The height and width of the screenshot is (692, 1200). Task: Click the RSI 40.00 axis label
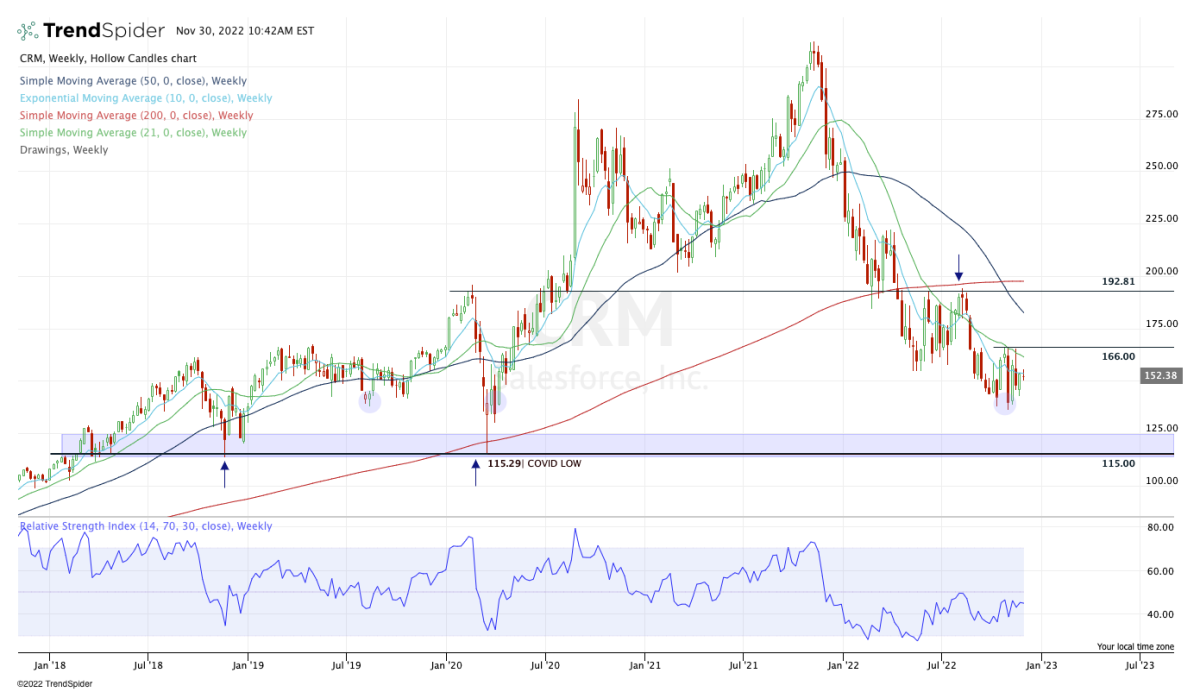click(1159, 614)
